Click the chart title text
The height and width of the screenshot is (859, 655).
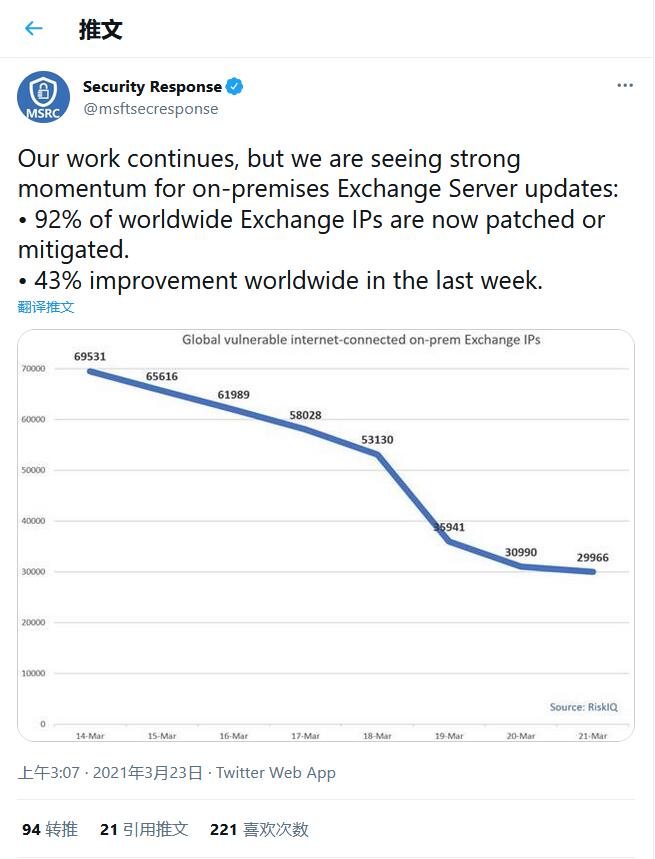tap(361, 340)
